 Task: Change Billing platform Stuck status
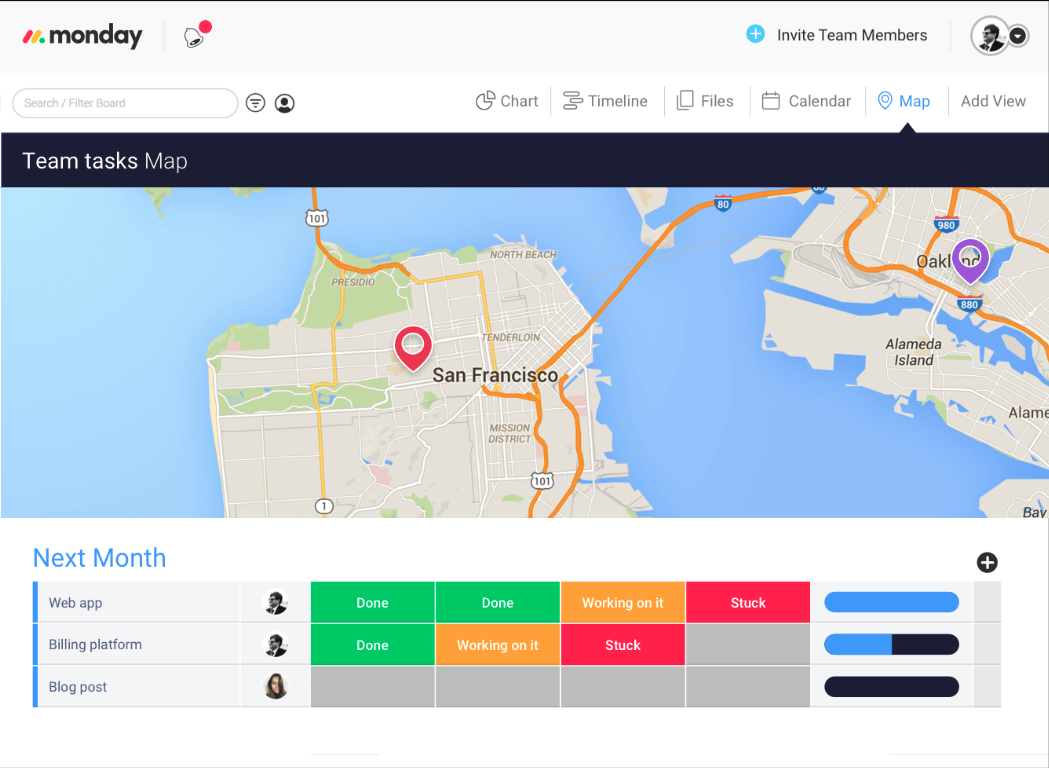pyautogui.click(x=623, y=645)
